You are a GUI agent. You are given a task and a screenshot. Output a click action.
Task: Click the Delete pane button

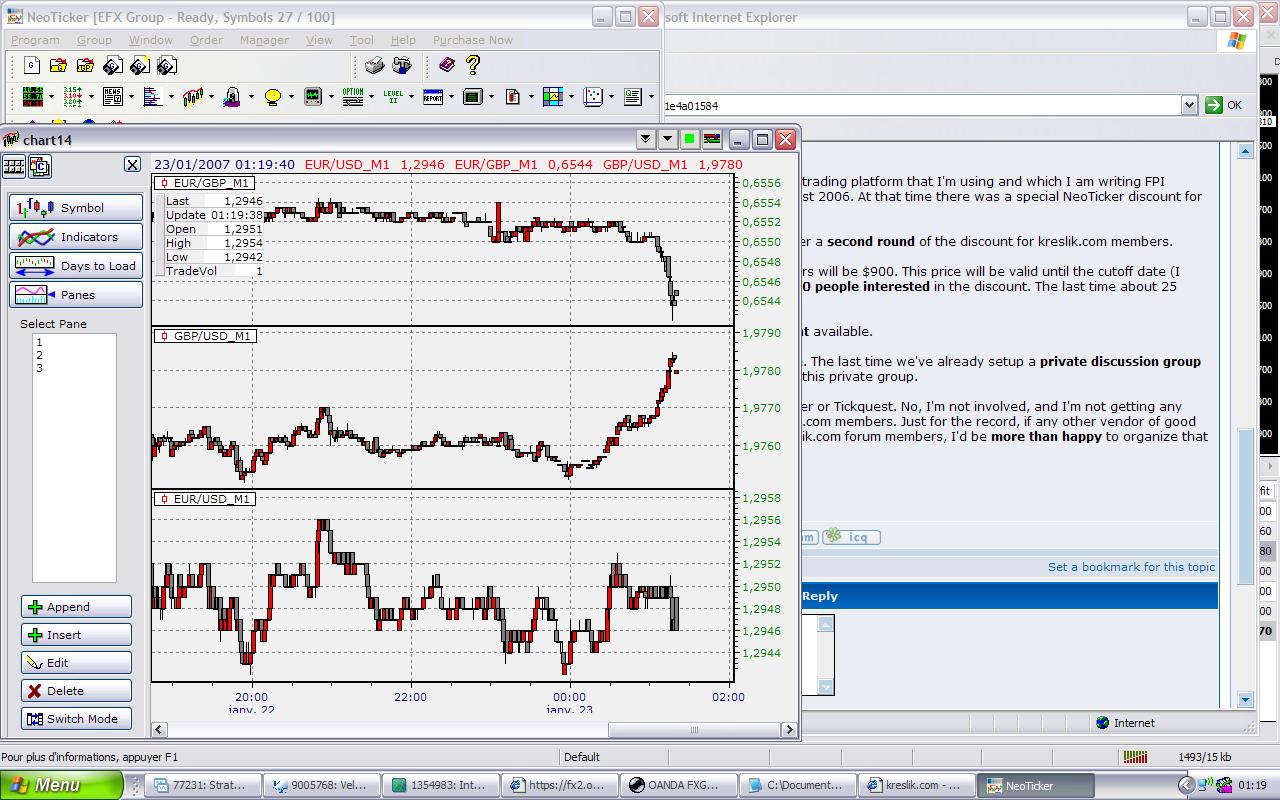click(x=76, y=691)
